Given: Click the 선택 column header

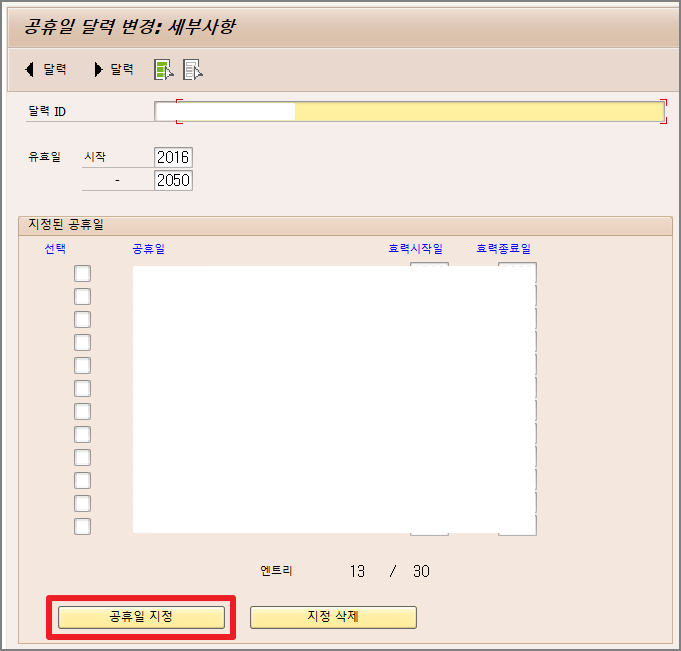Looking at the screenshot, I should click(55, 249).
